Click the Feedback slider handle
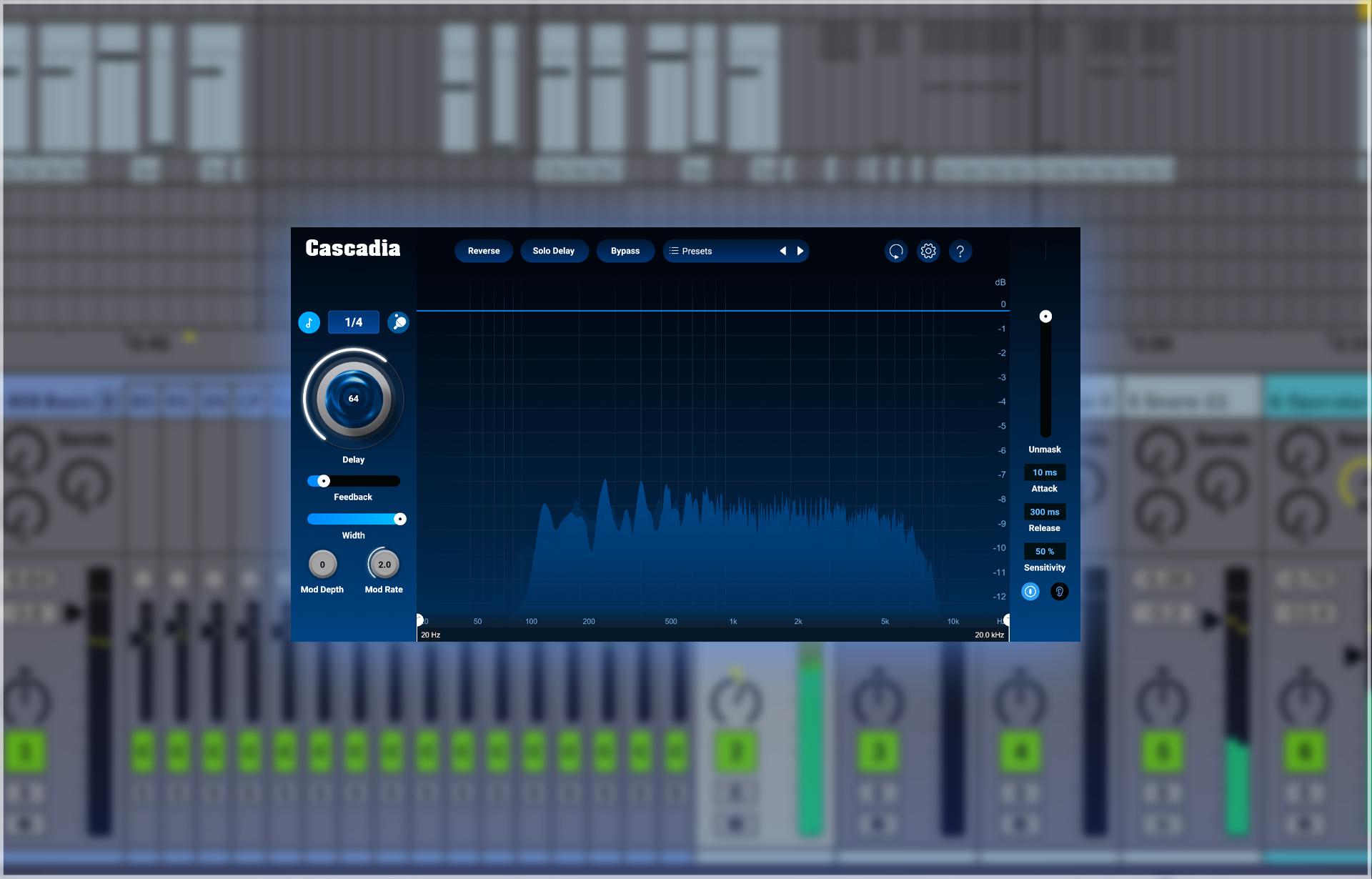Image resolution: width=1372 pixels, height=879 pixels. pyautogui.click(x=324, y=481)
